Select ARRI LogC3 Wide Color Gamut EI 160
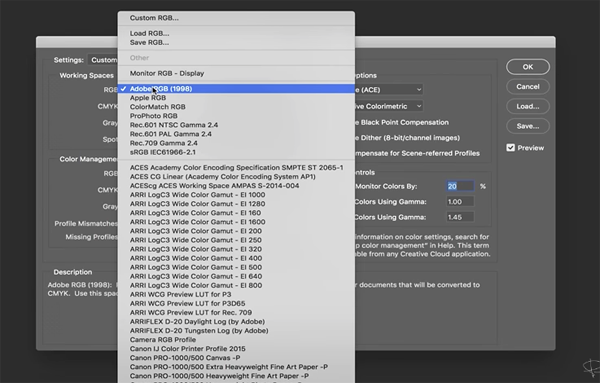The height and width of the screenshot is (383, 600). (x=236, y=213)
